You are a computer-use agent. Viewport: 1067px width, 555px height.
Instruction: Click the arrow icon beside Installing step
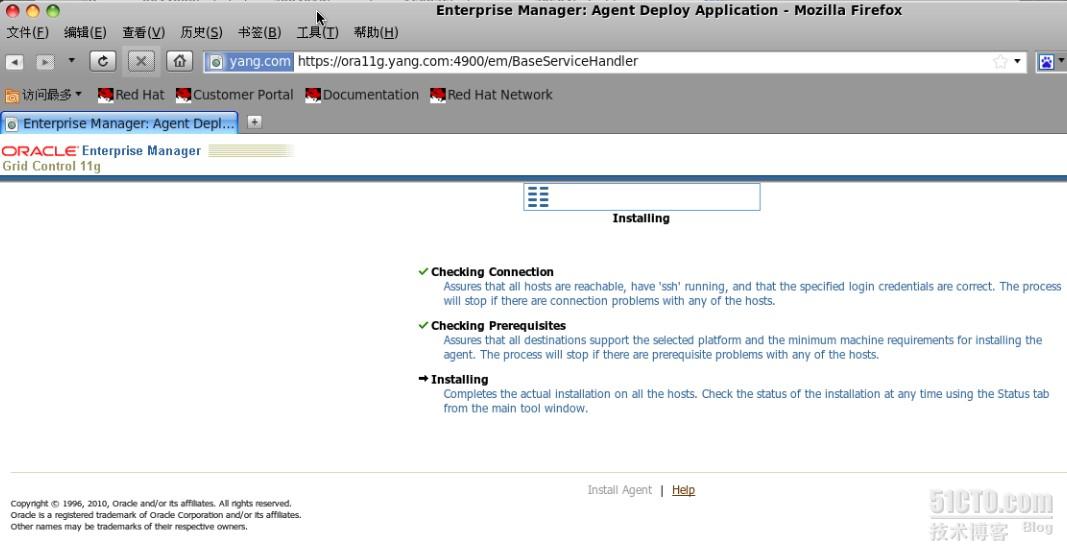[x=423, y=379]
